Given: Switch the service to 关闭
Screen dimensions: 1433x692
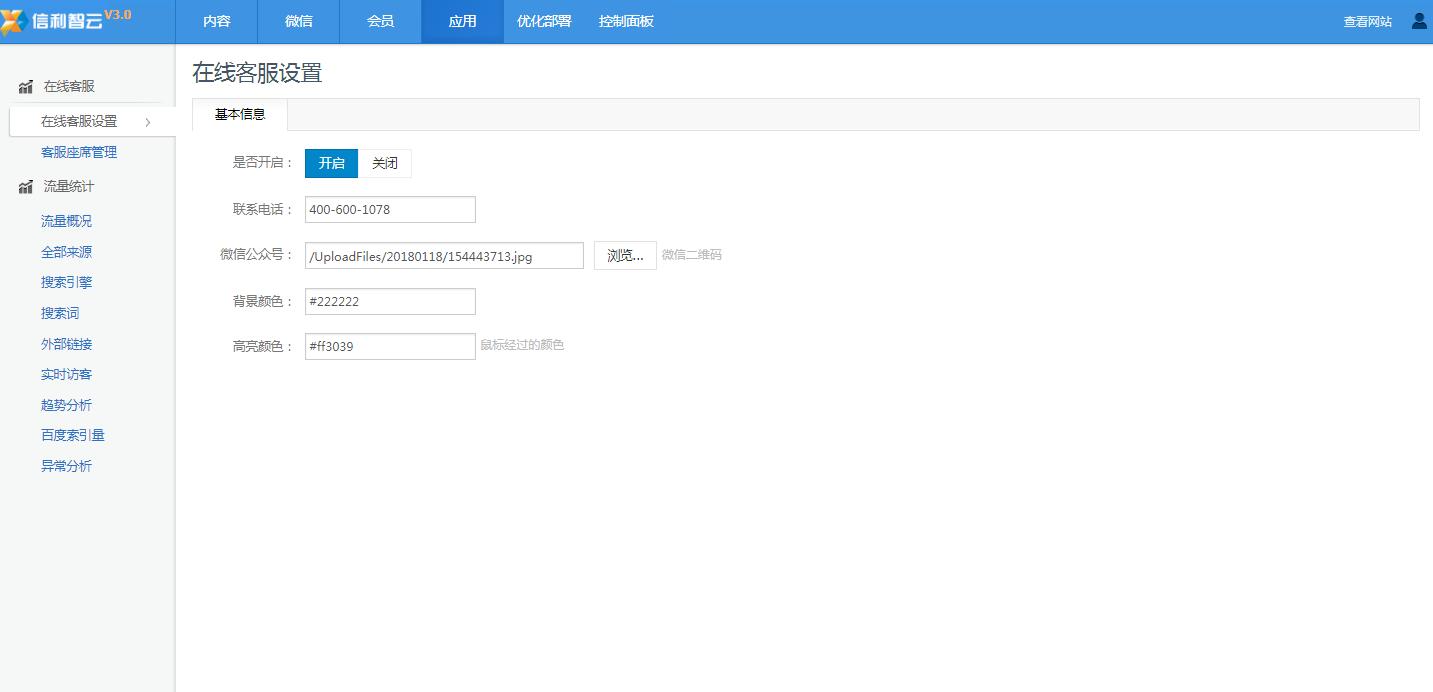Looking at the screenshot, I should point(385,163).
